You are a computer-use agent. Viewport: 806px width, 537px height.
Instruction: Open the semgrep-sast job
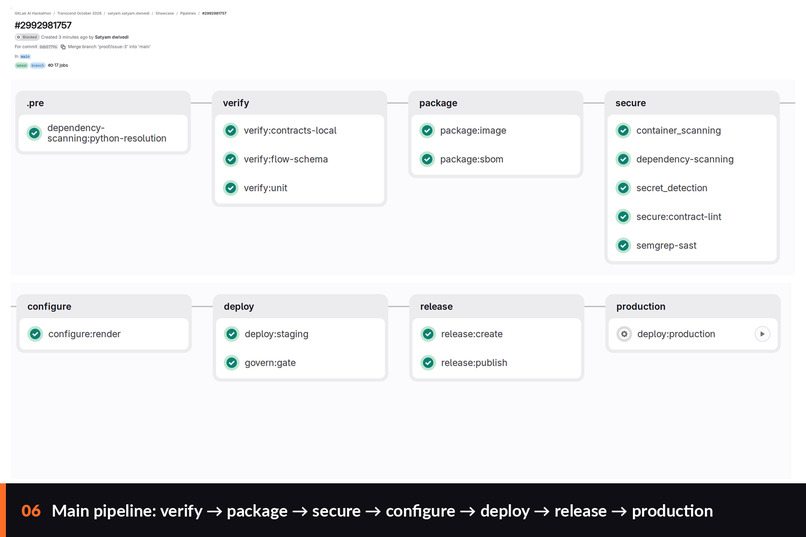coord(666,246)
